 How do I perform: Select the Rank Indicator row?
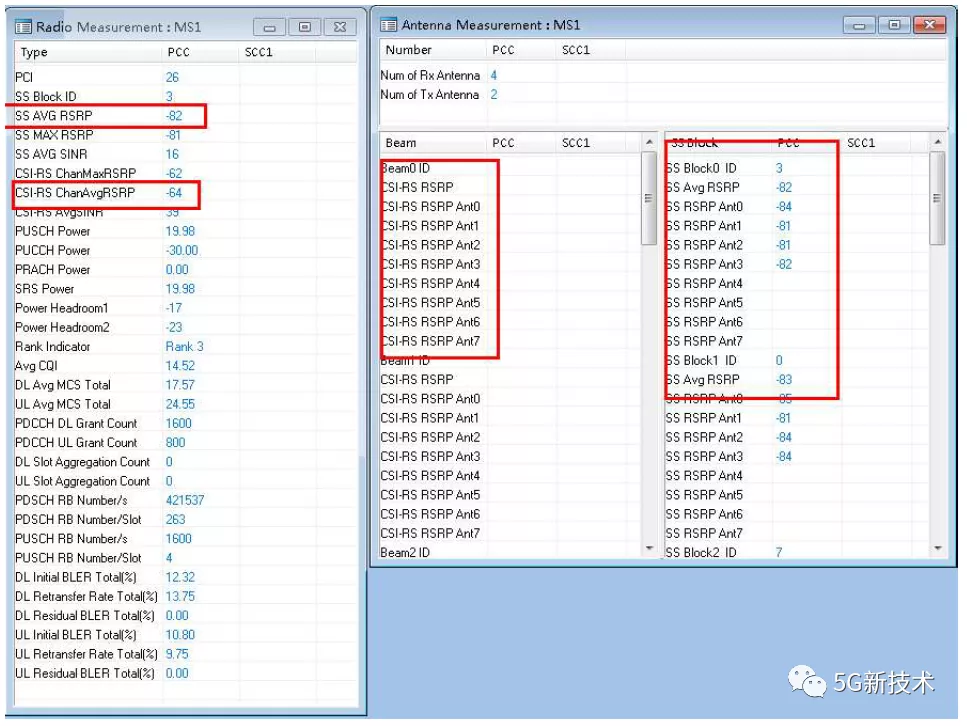(x=185, y=347)
